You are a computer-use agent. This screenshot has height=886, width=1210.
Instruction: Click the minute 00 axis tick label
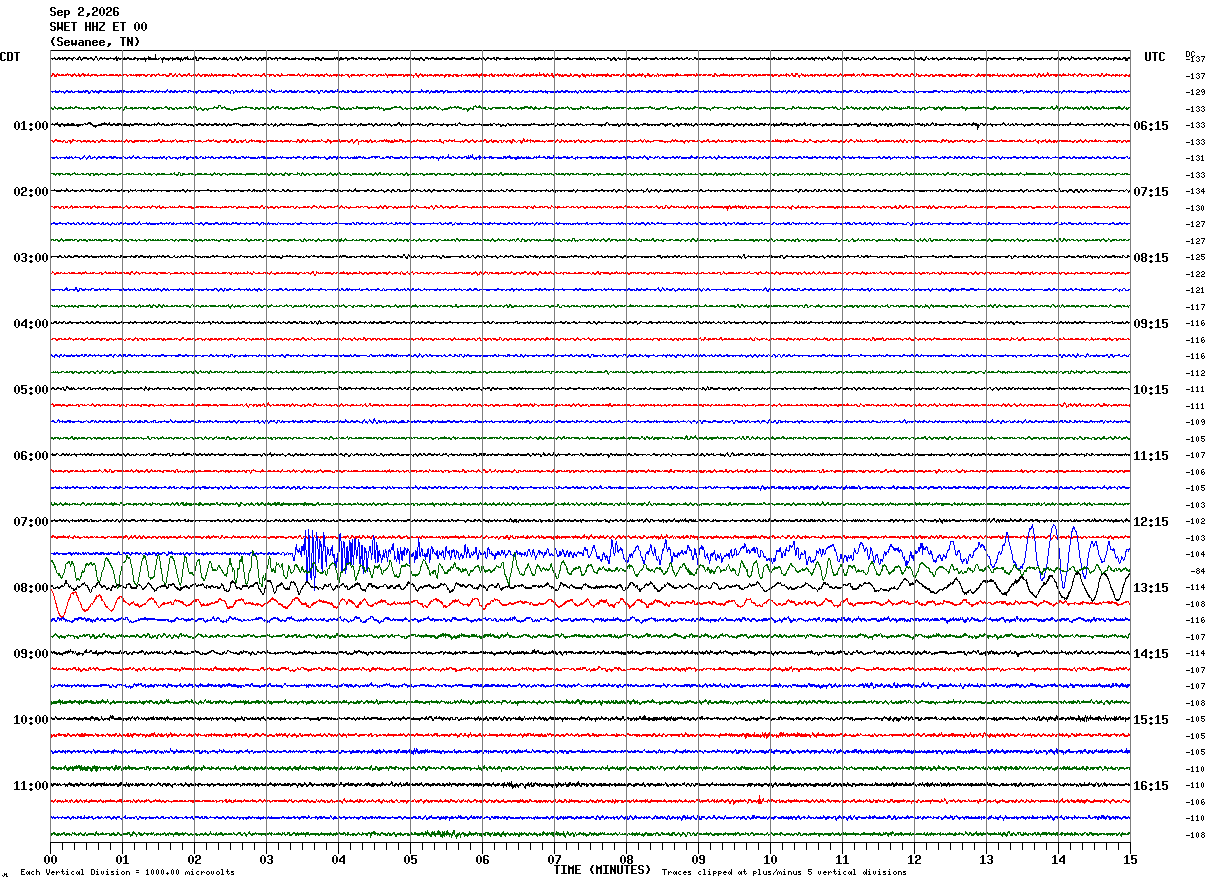[x=50, y=859]
